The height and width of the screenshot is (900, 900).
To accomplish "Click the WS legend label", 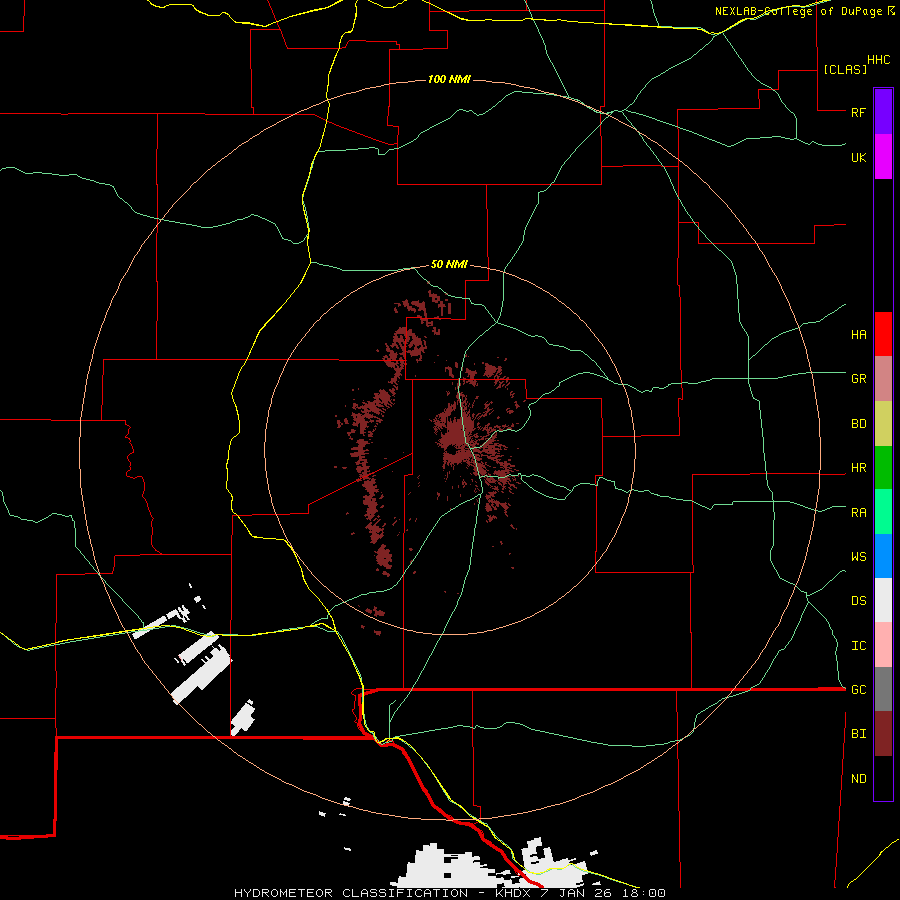I will point(858,557).
